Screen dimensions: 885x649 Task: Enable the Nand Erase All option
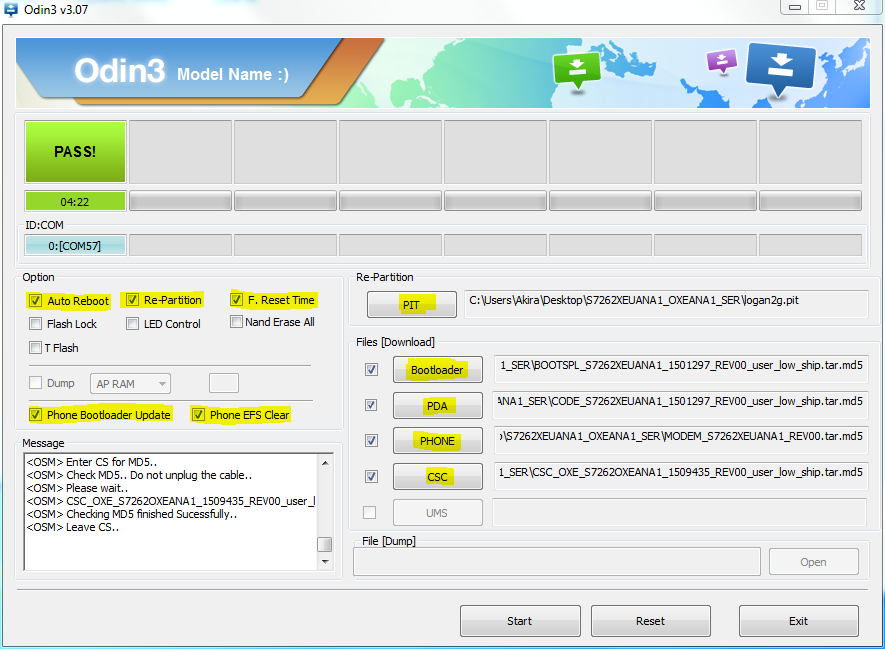236,322
